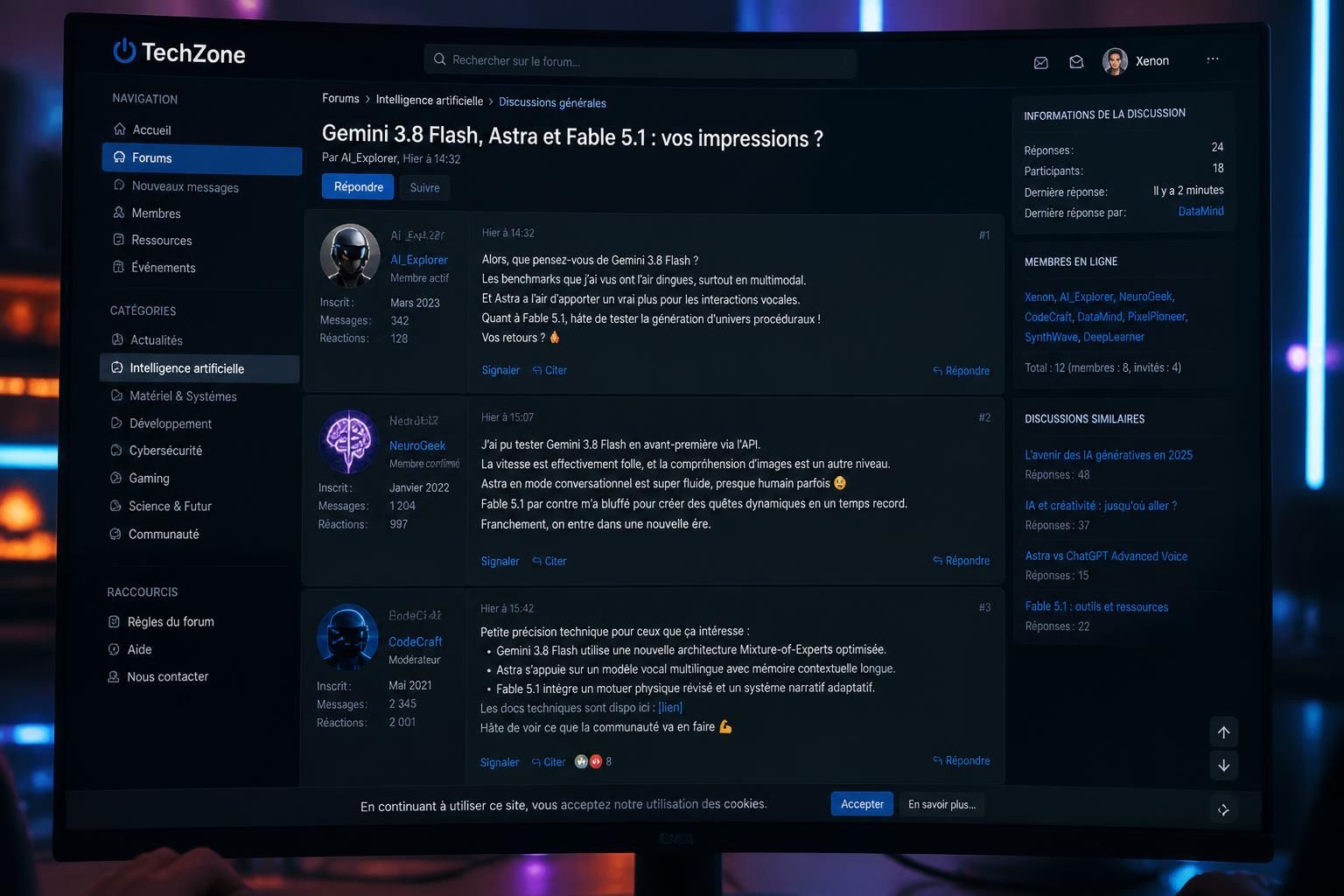The width and height of the screenshot is (1344, 896).
Task: Reply to post #3 with Répondre
Action: (961, 760)
